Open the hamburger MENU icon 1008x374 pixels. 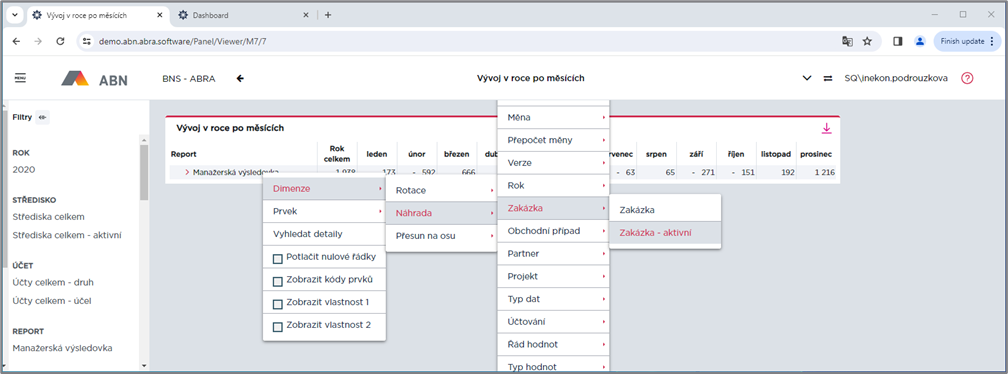pyautogui.click(x=21, y=78)
